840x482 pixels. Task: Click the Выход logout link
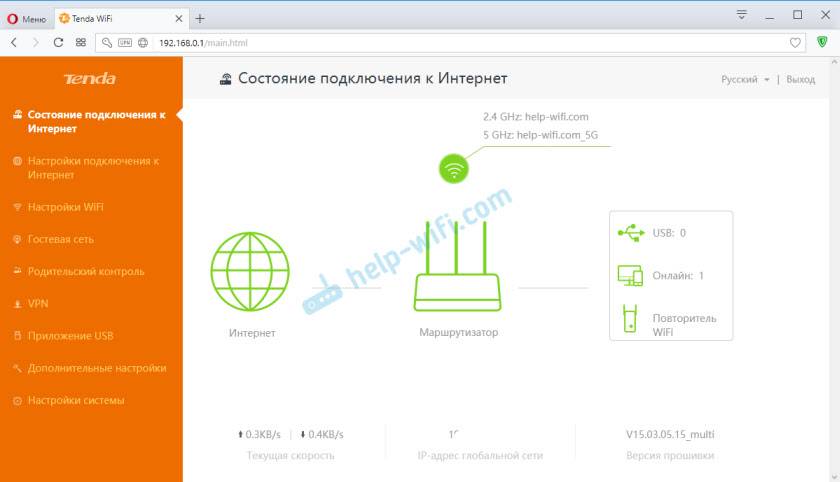[800, 79]
